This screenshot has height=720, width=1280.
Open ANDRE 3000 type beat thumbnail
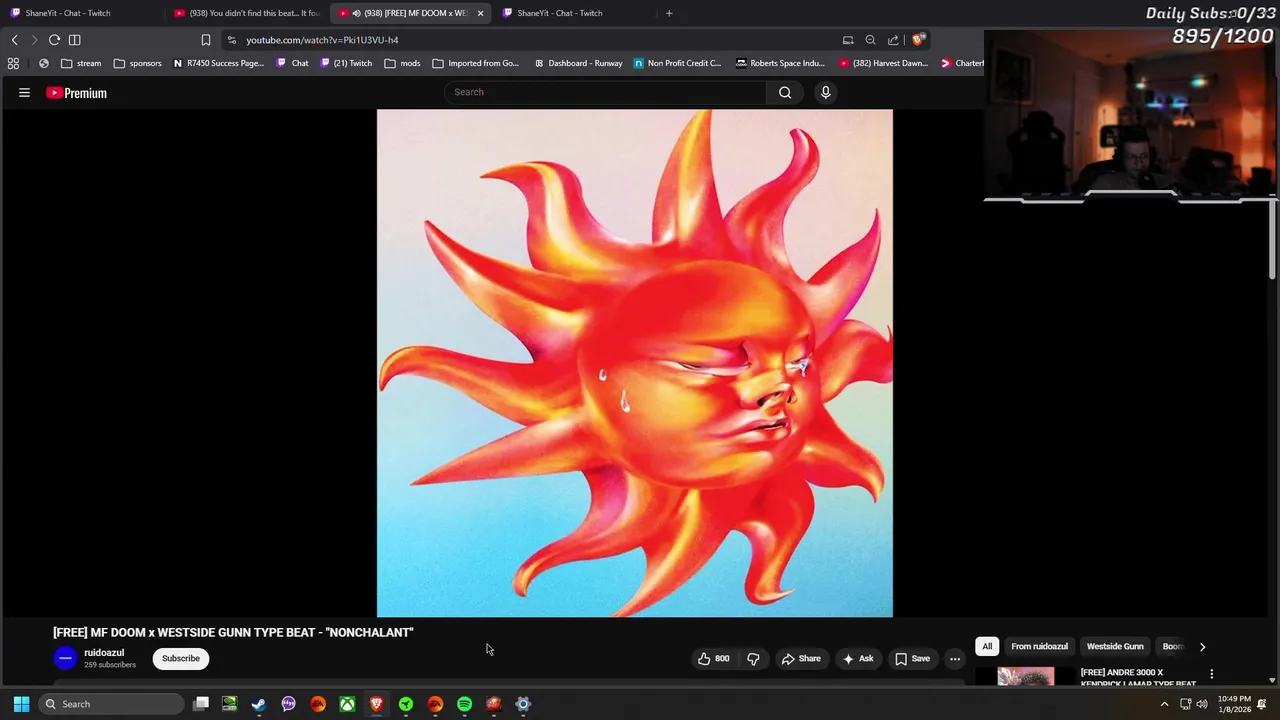[x=1025, y=676]
